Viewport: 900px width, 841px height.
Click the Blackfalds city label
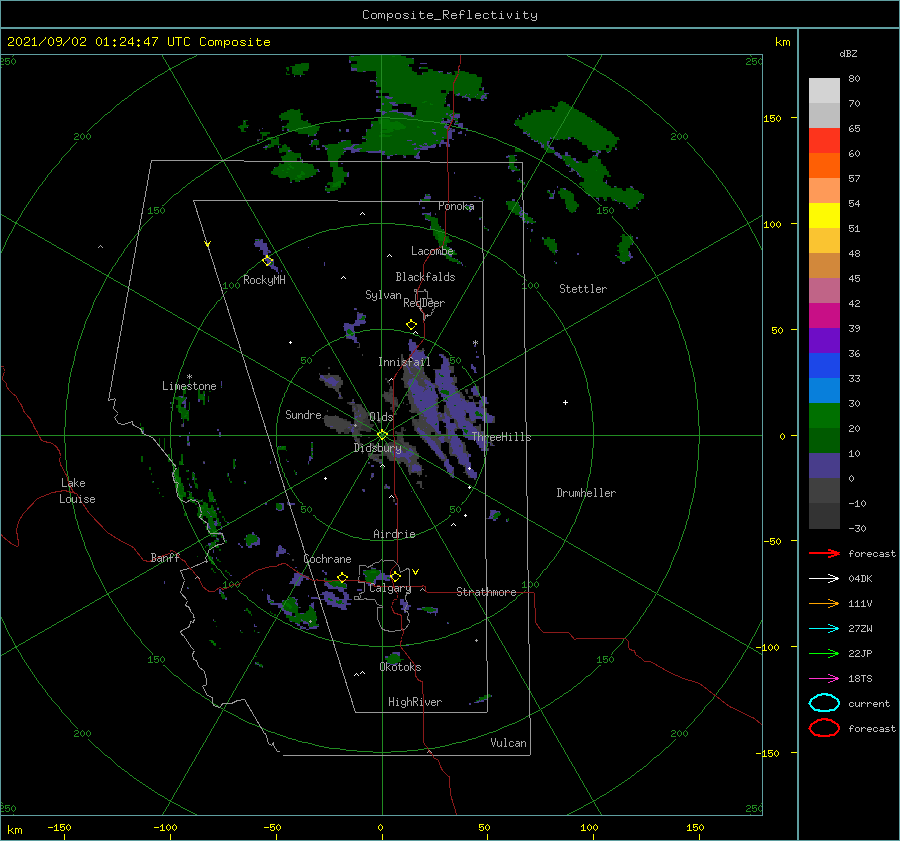[425, 277]
